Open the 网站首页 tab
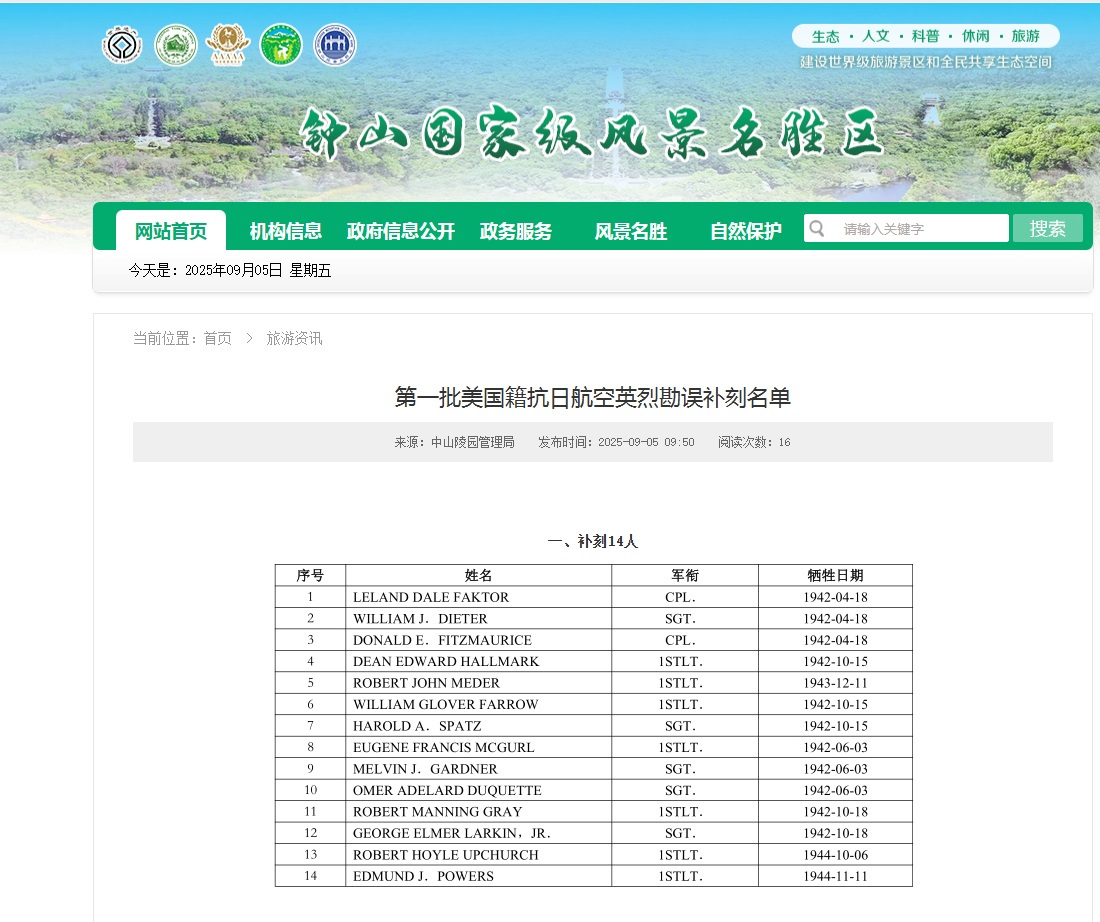Image resolution: width=1100 pixels, height=922 pixels. 171,231
